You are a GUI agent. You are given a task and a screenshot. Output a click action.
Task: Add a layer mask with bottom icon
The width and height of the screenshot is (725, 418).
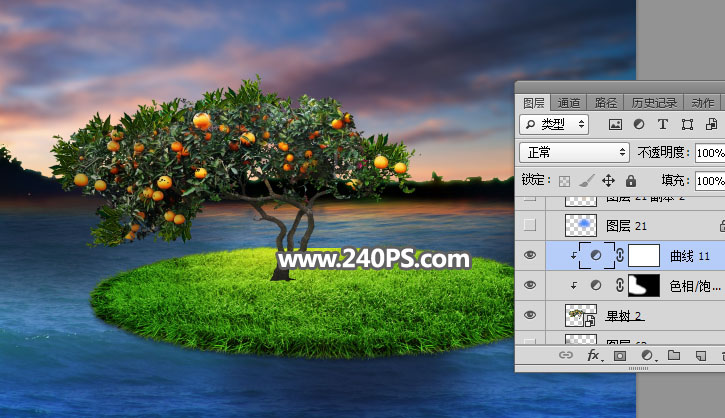[620, 355]
